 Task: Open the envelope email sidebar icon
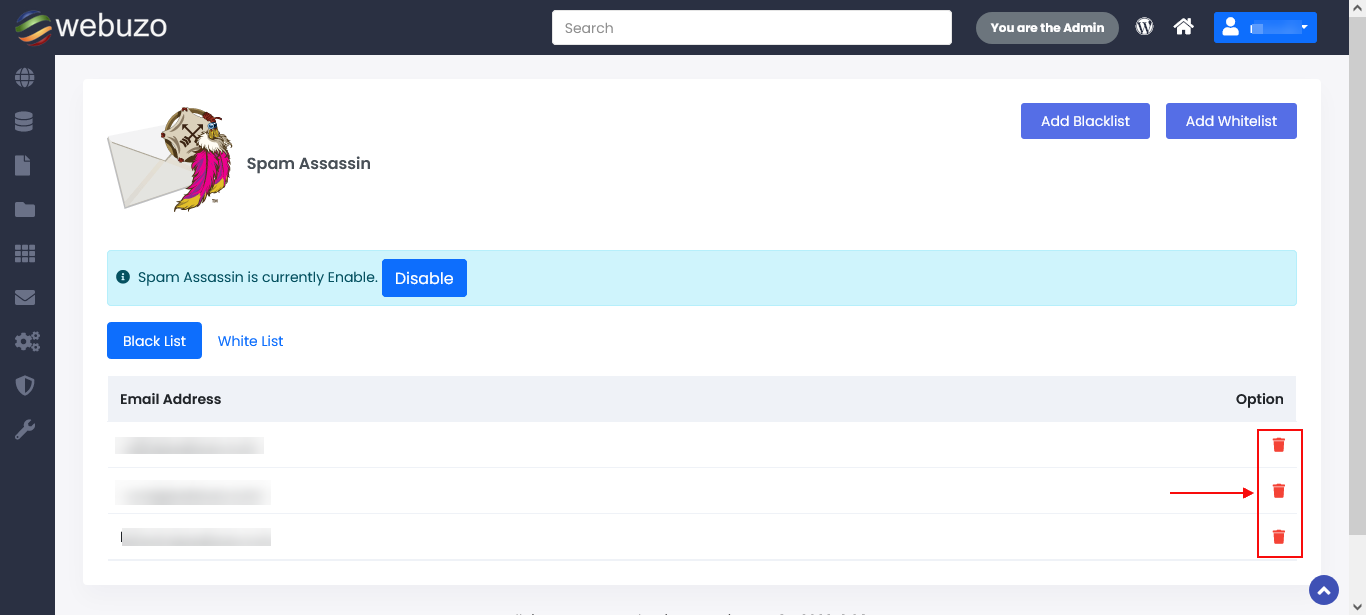tap(25, 298)
